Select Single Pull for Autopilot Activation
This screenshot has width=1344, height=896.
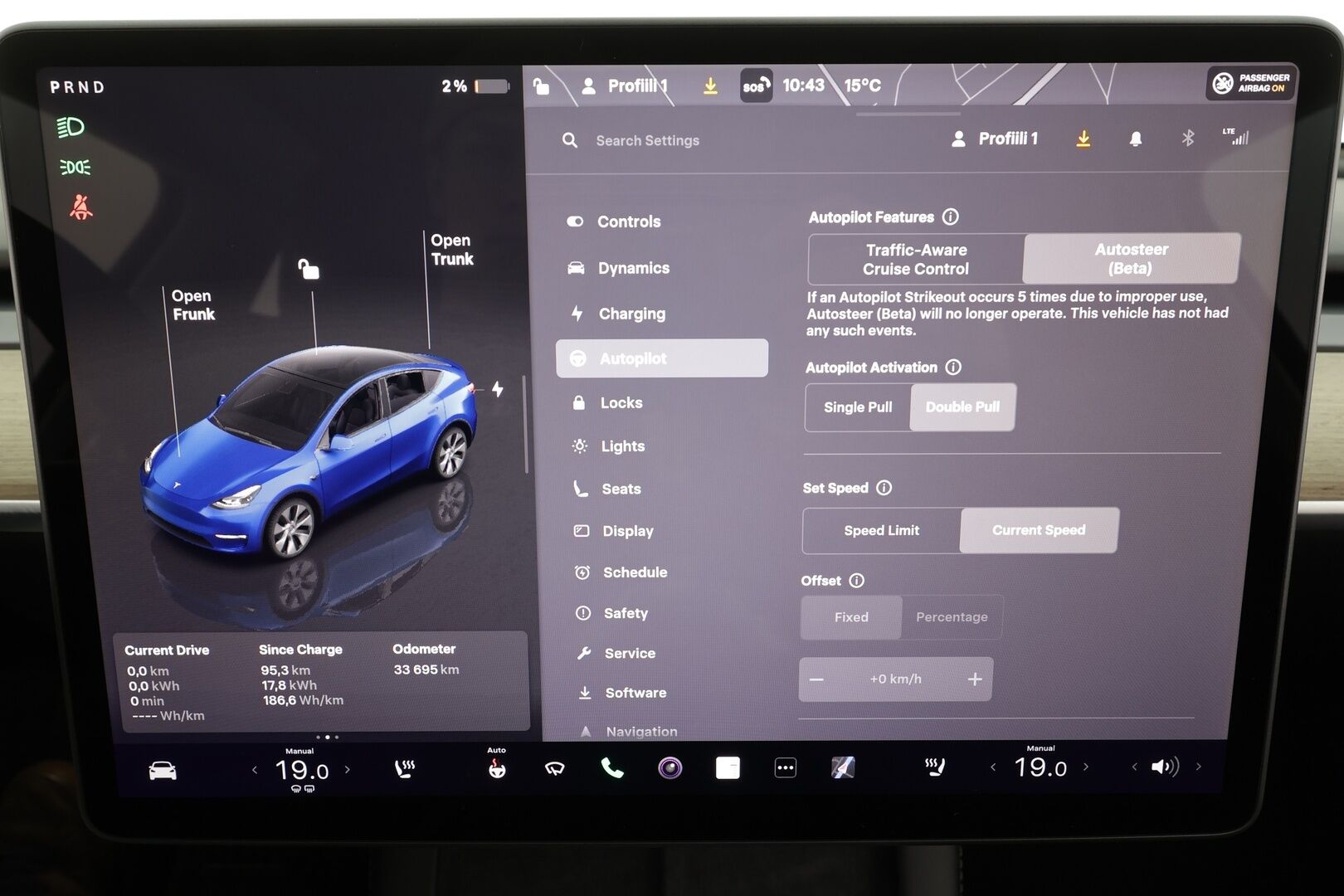click(857, 407)
